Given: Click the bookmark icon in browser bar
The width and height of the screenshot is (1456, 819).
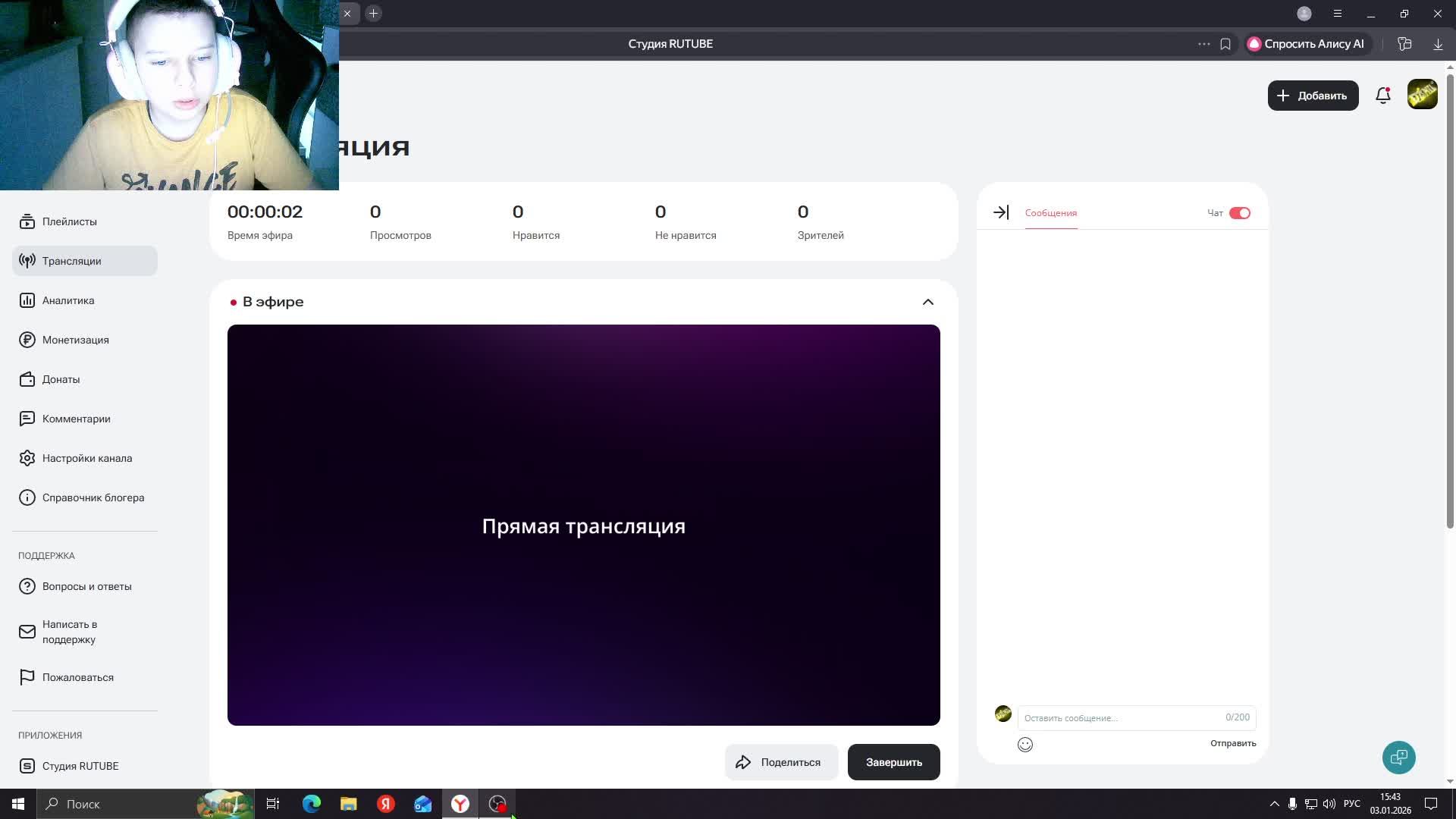Looking at the screenshot, I should pyautogui.click(x=1225, y=44).
